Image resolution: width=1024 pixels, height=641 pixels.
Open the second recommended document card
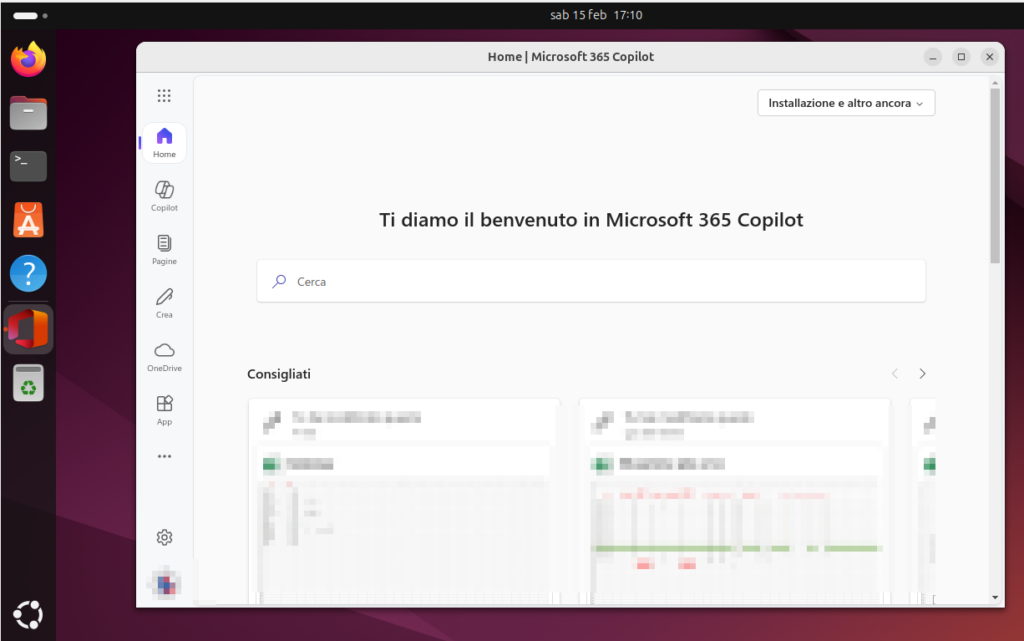pos(735,501)
